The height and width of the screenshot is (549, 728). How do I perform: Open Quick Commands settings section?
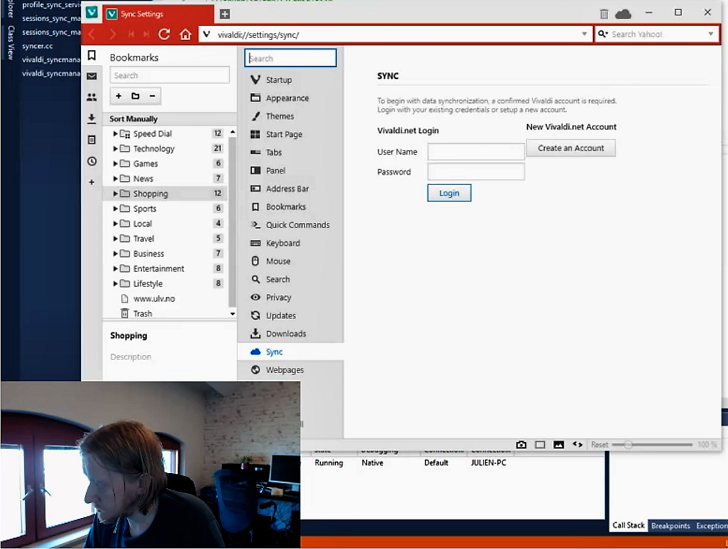pos(290,225)
